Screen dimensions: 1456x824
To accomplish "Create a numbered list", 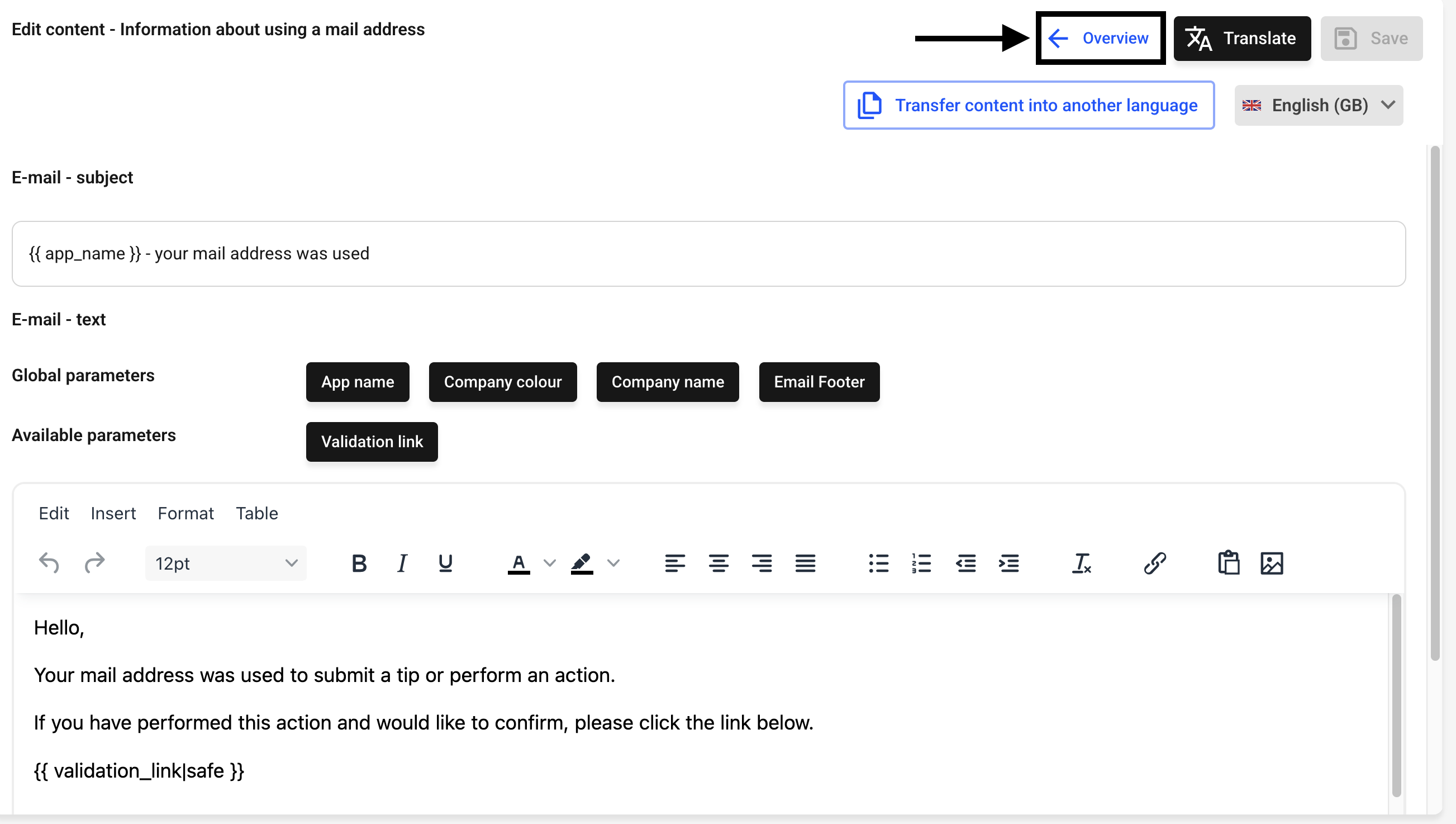I will coord(921,563).
